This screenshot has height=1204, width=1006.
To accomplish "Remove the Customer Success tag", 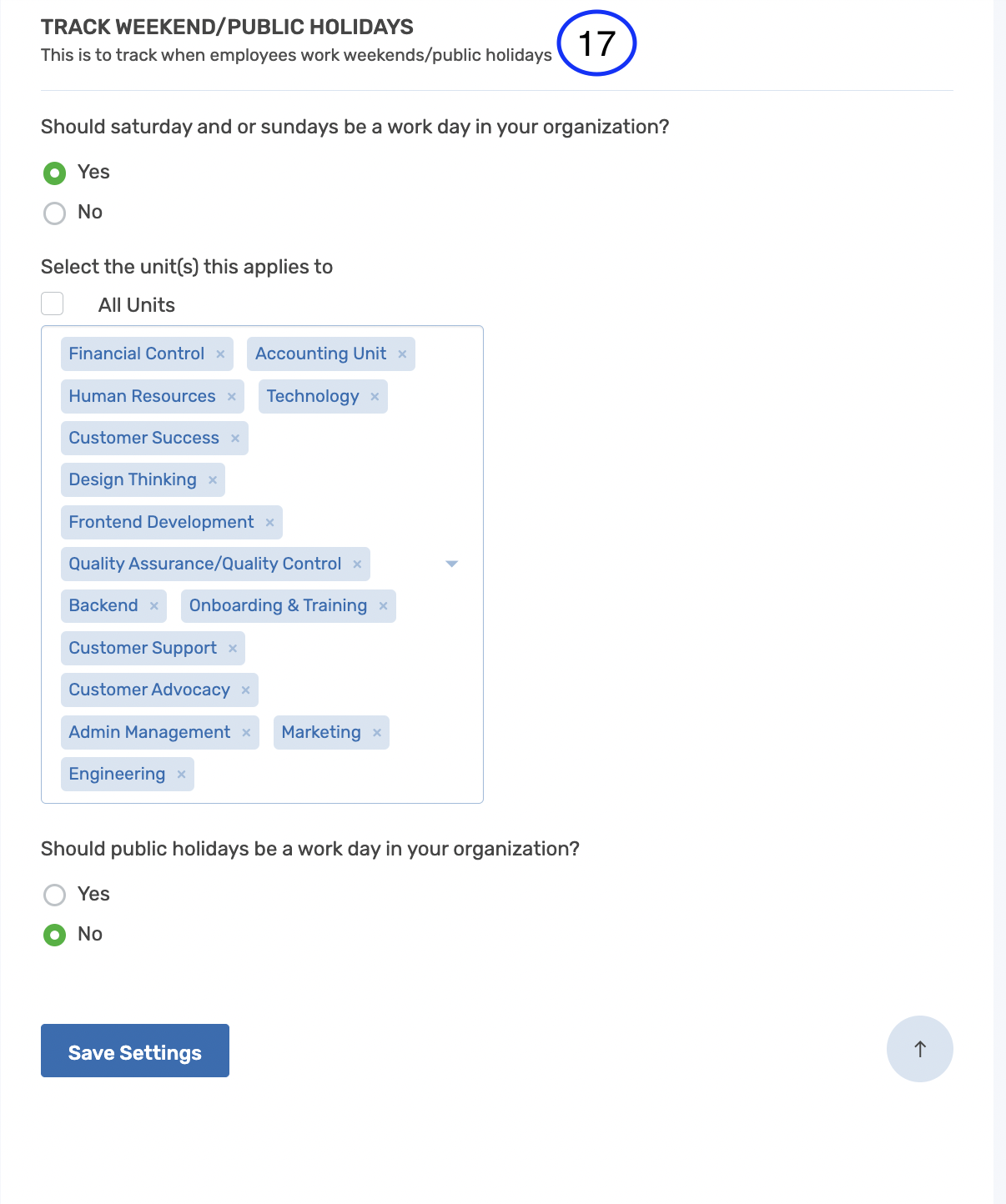I will (x=236, y=438).
